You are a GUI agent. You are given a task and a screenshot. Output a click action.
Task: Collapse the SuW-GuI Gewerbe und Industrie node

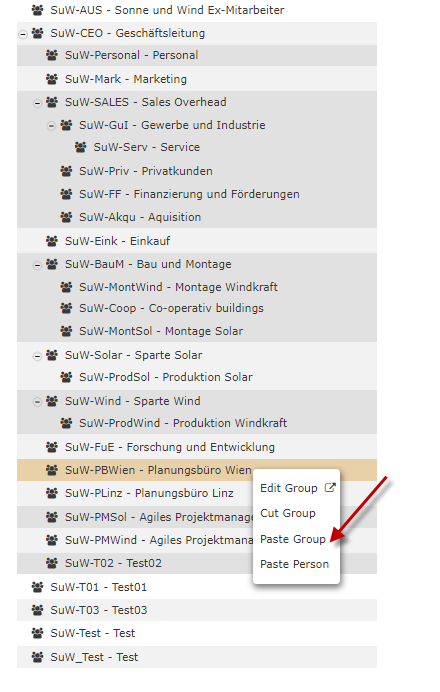click(51, 126)
